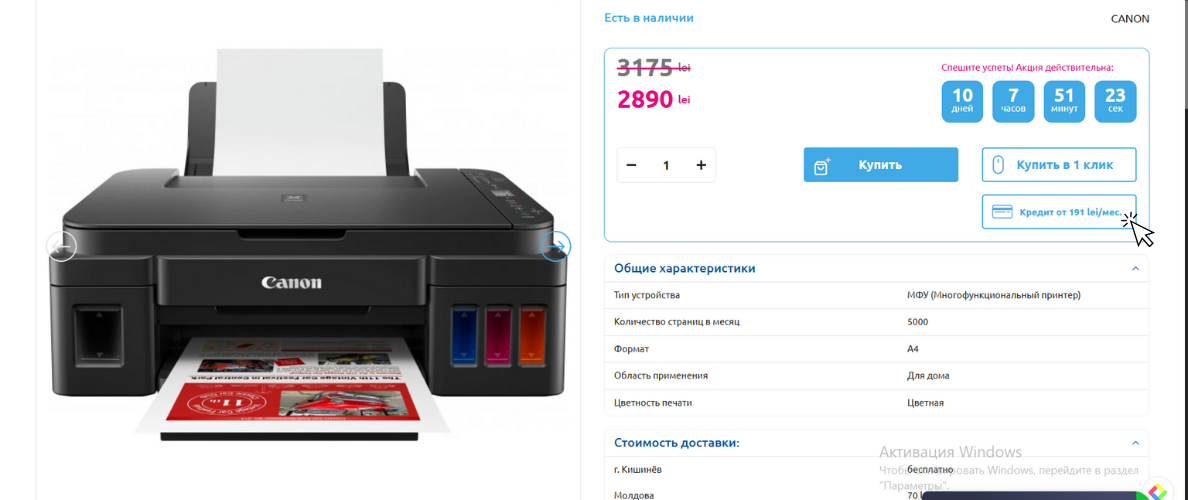Increase quantity with the plus button
Viewport: 1188px width, 500px height.
(701, 165)
